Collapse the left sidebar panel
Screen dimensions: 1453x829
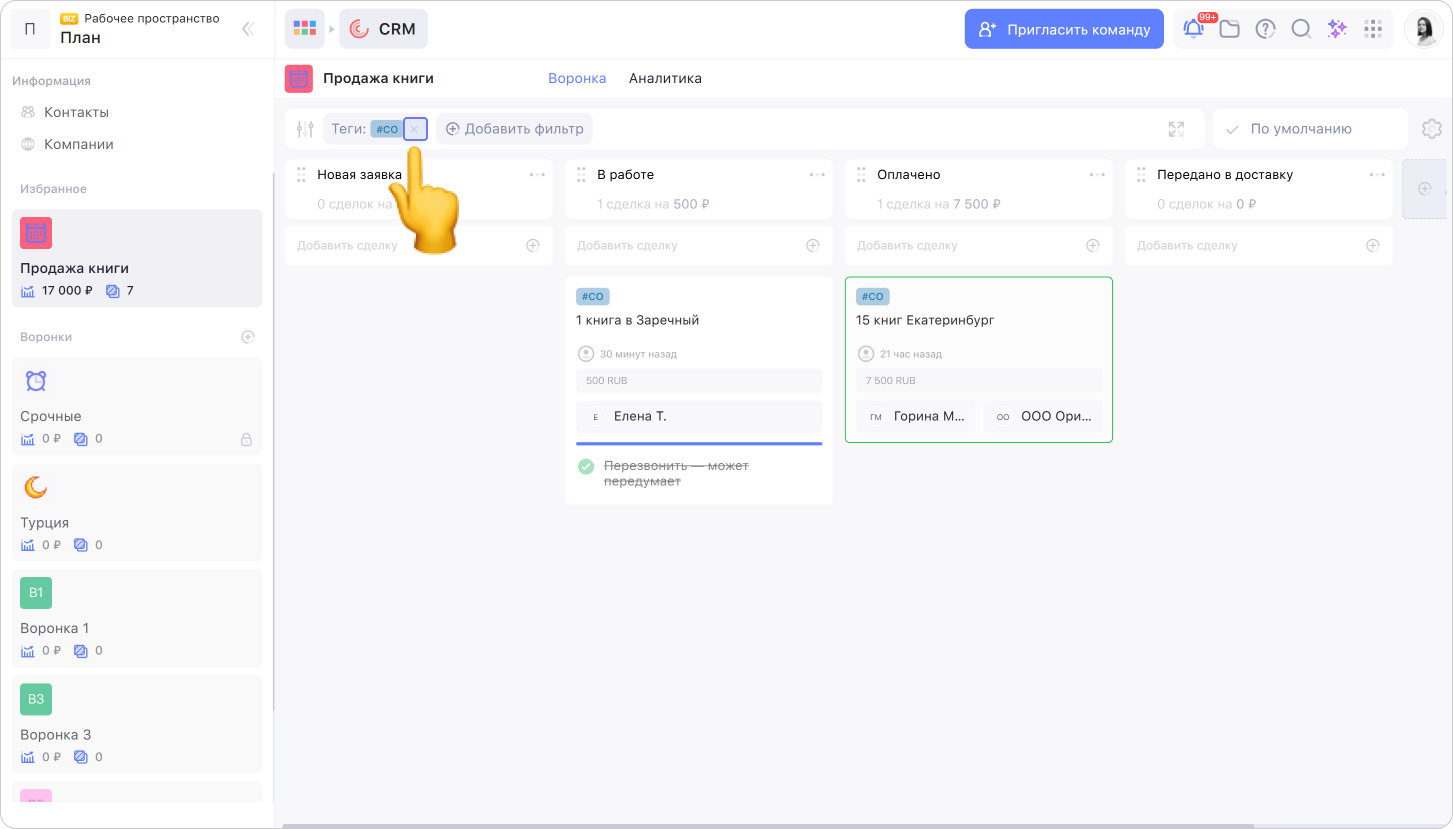click(248, 29)
